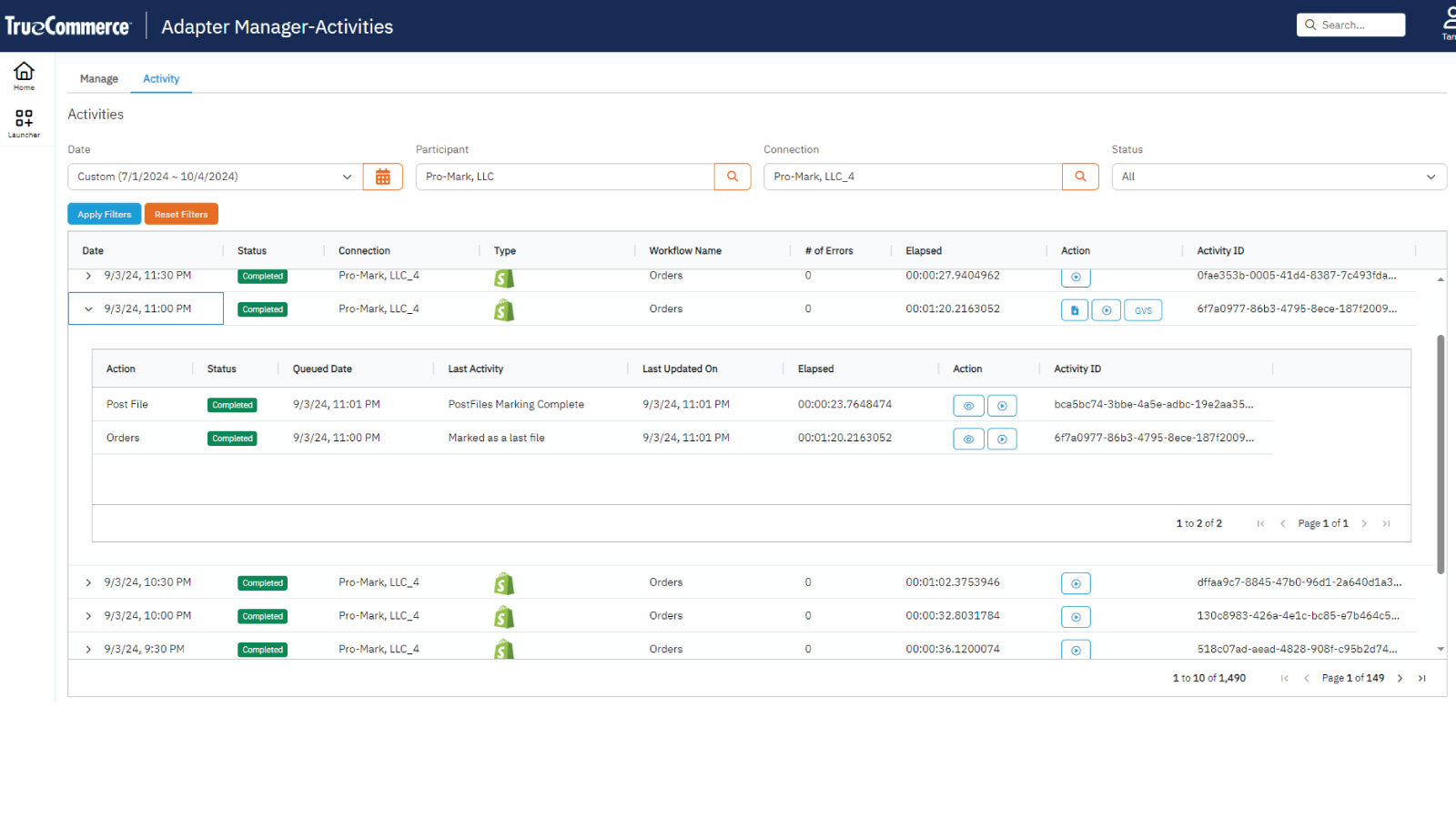
Task: Click rerun icon for 11:30 PM activity
Action: [x=1076, y=277]
